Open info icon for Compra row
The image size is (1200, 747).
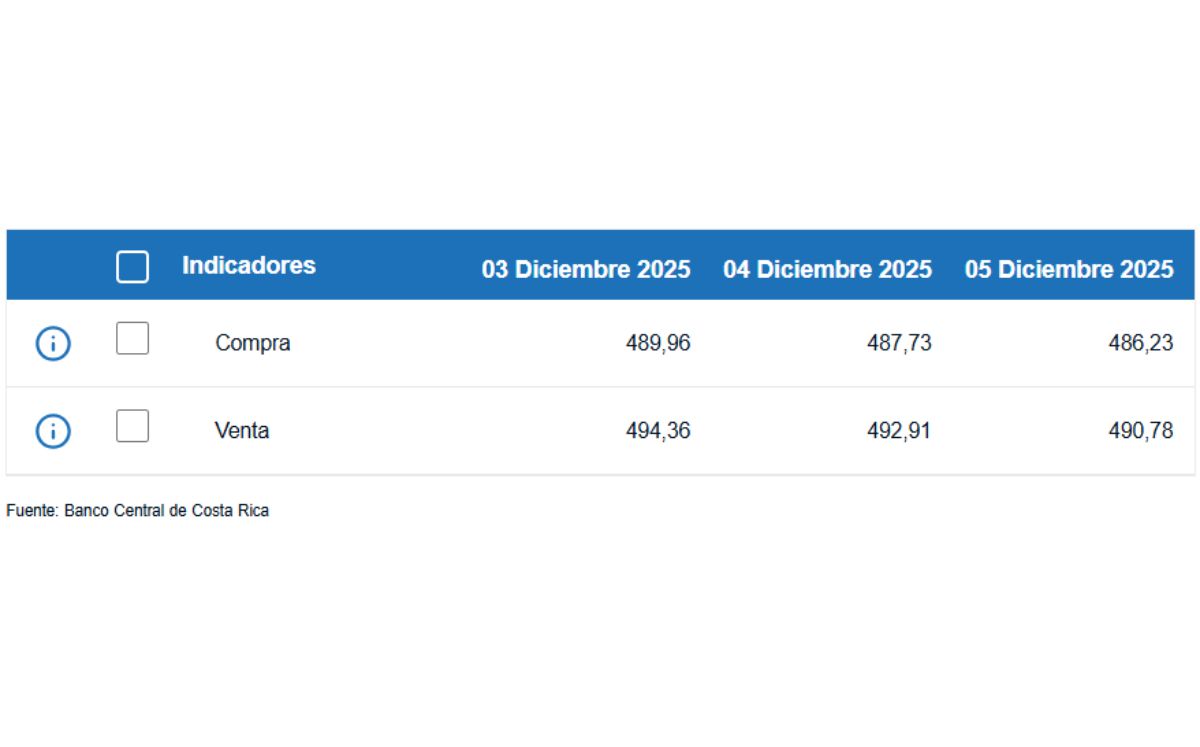coord(53,344)
